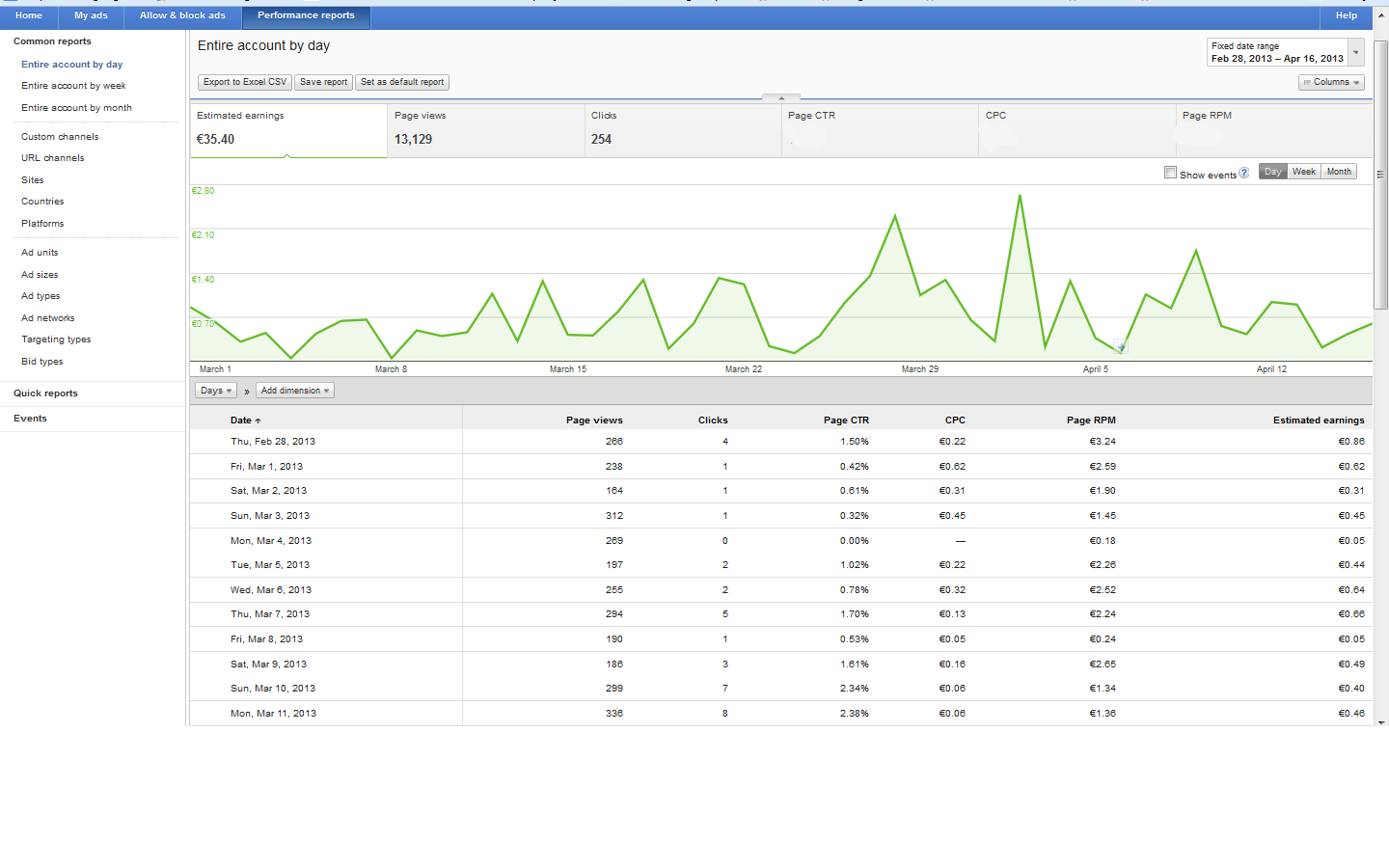
Task: Collapse the Common reports section
Action: (52, 41)
